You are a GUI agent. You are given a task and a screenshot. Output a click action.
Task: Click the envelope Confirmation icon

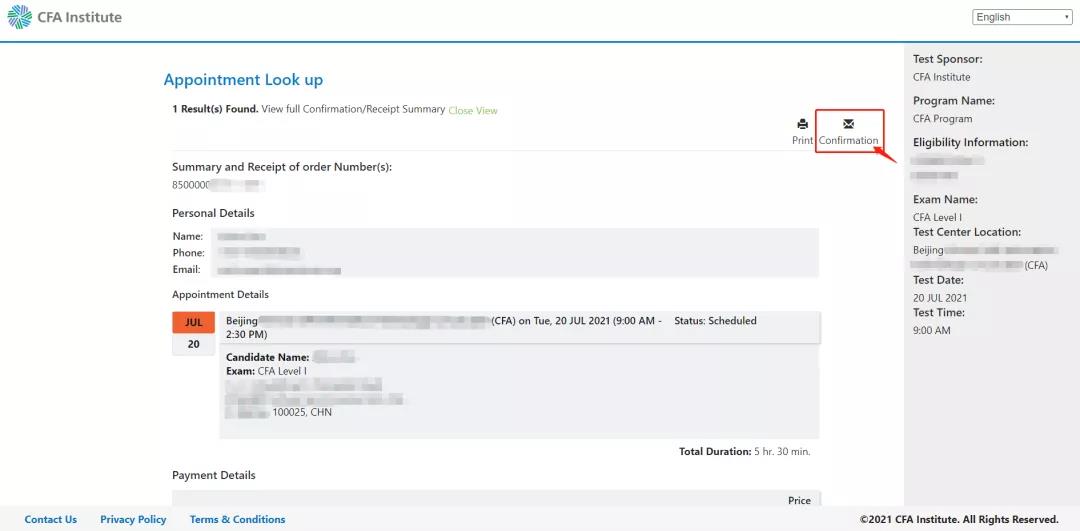849,124
